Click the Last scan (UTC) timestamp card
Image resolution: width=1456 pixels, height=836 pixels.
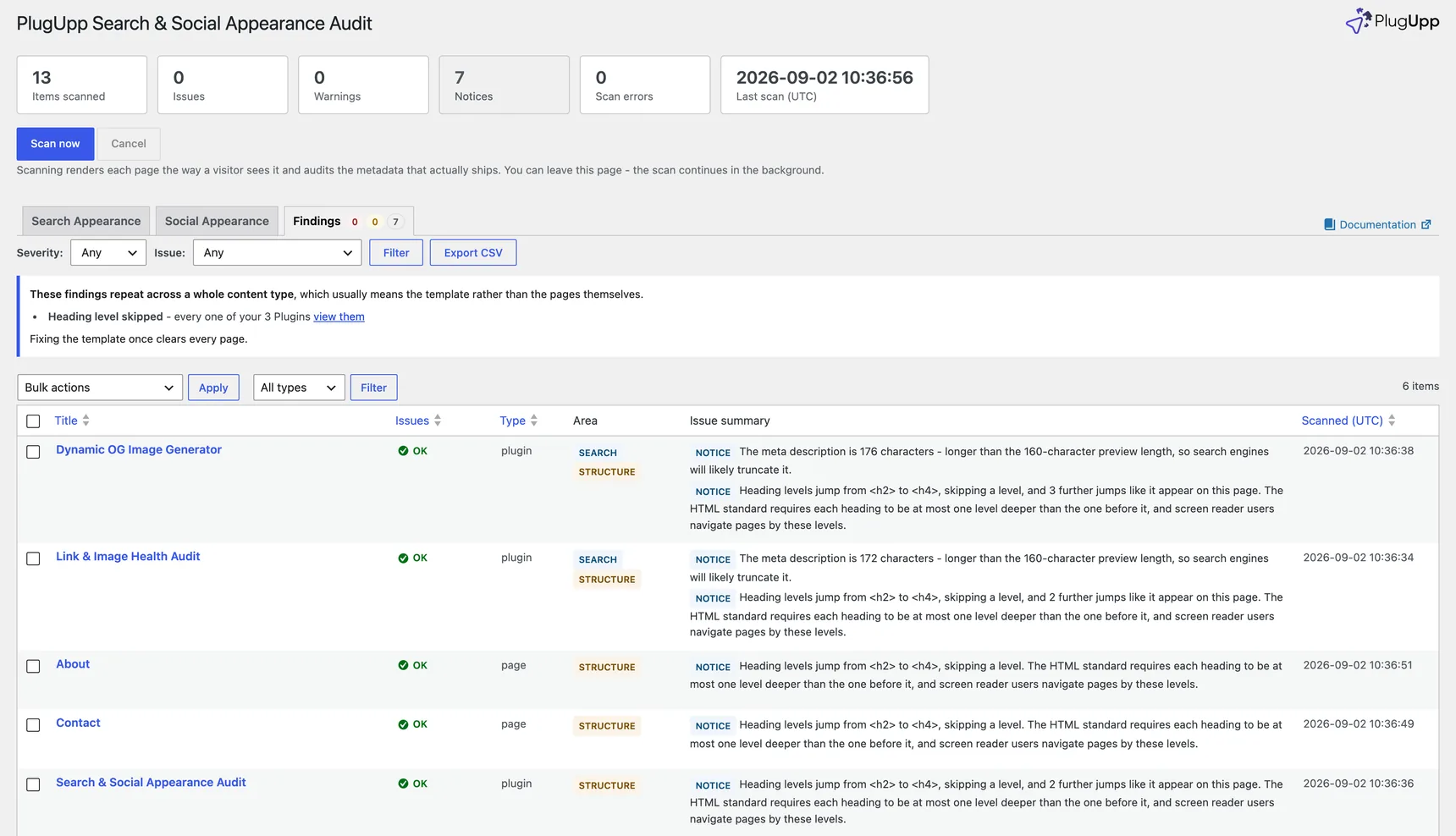click(825, 85)
